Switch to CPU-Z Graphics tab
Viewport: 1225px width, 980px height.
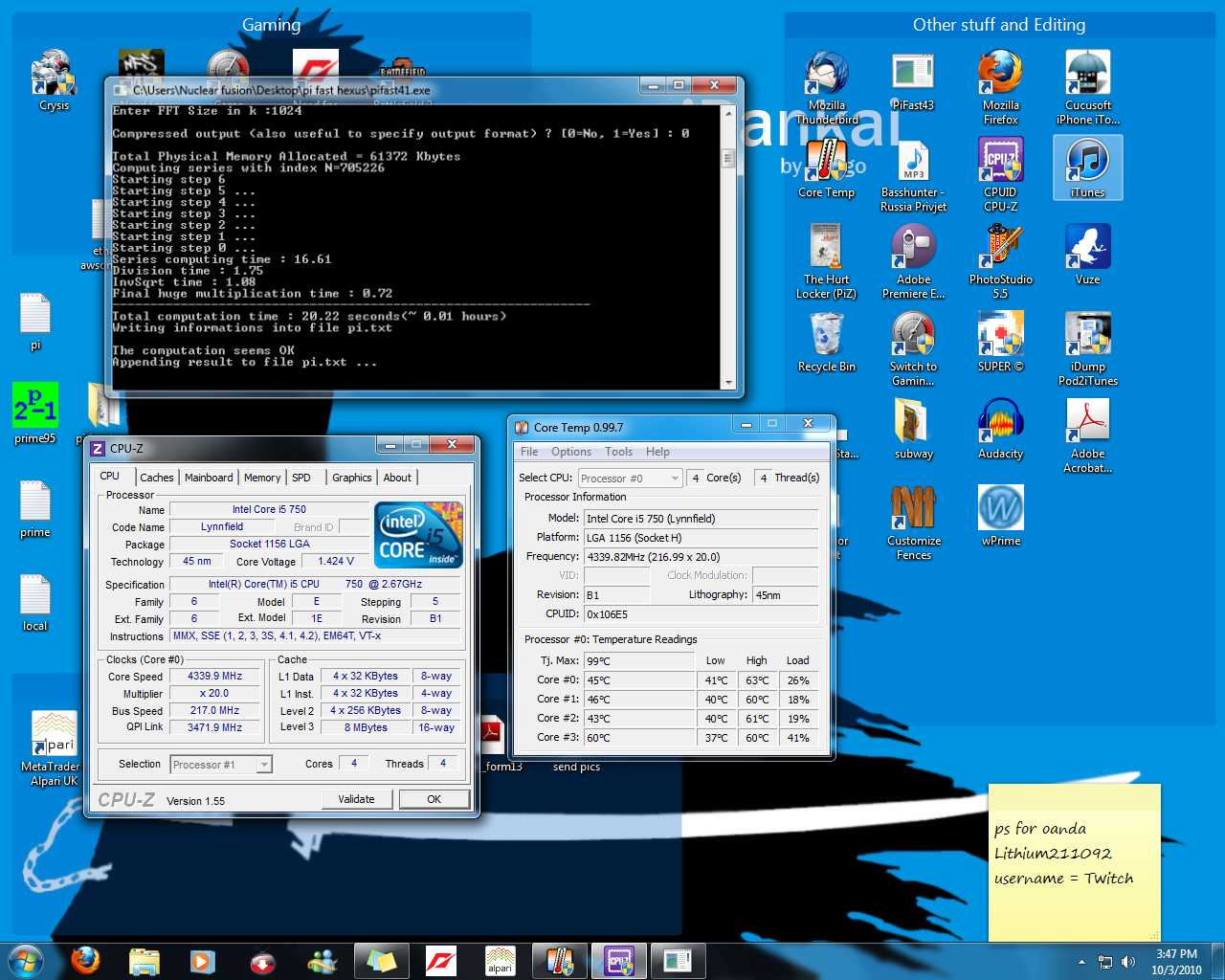pyautogui.click(x=352, y=478)
